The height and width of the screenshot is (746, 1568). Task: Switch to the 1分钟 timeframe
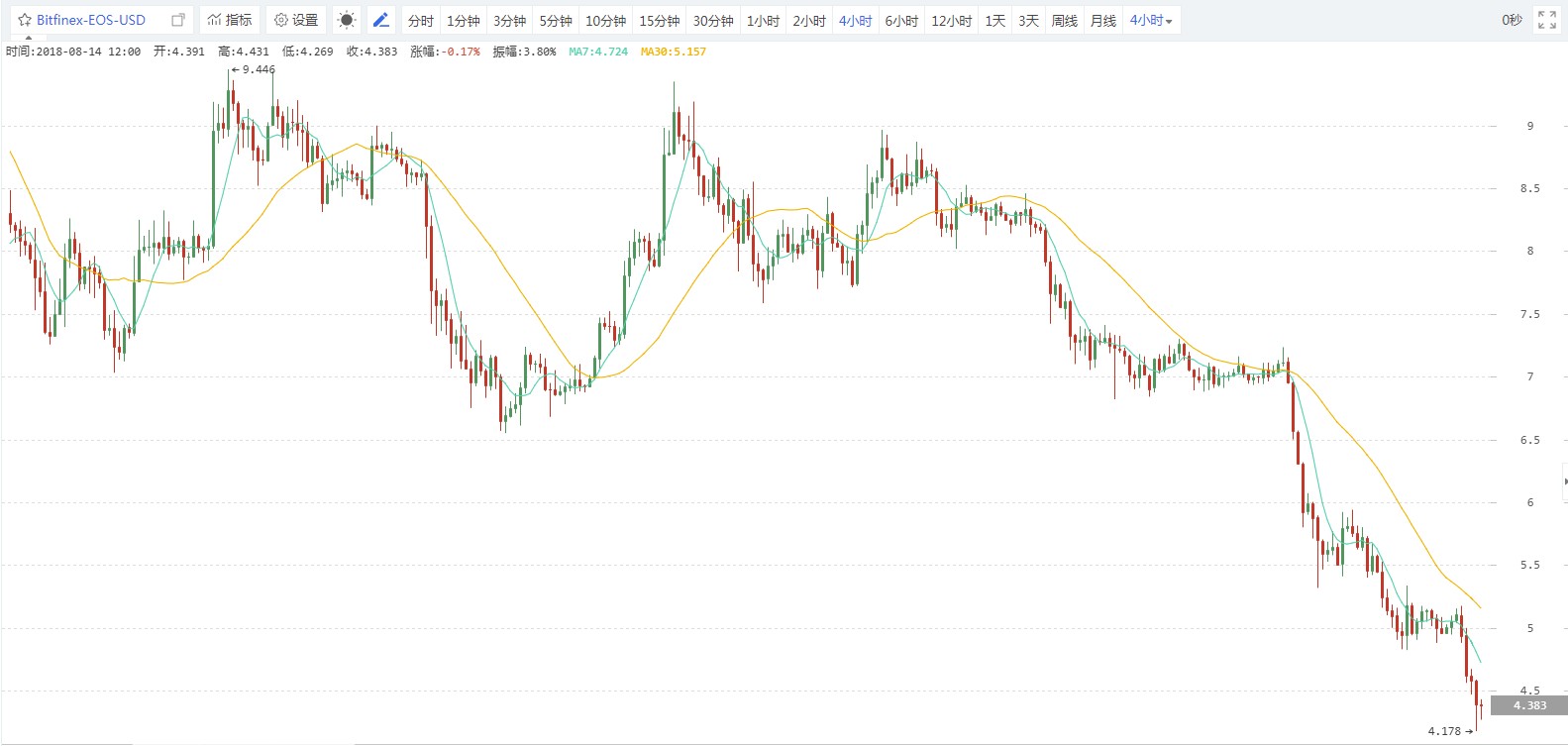[x=463, y=21]
